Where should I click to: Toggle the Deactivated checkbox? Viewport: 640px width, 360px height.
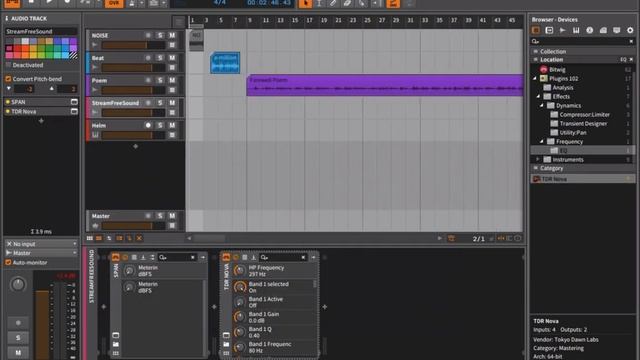9,65
